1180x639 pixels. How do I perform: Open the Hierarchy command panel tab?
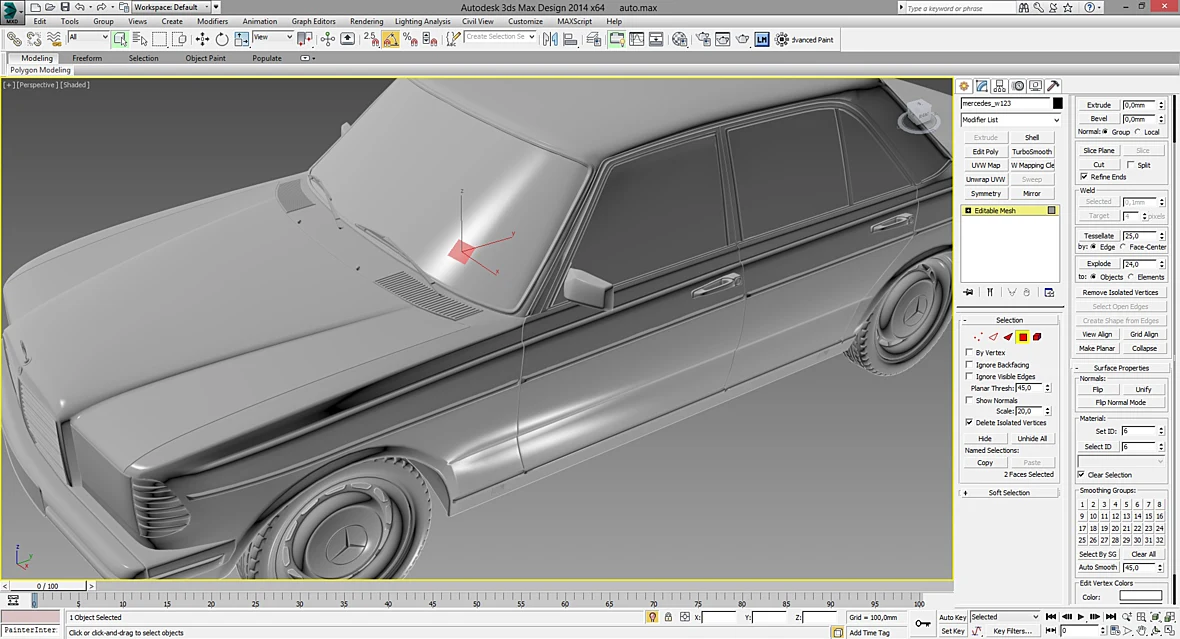pyautogui.click(x=999, y=86)
